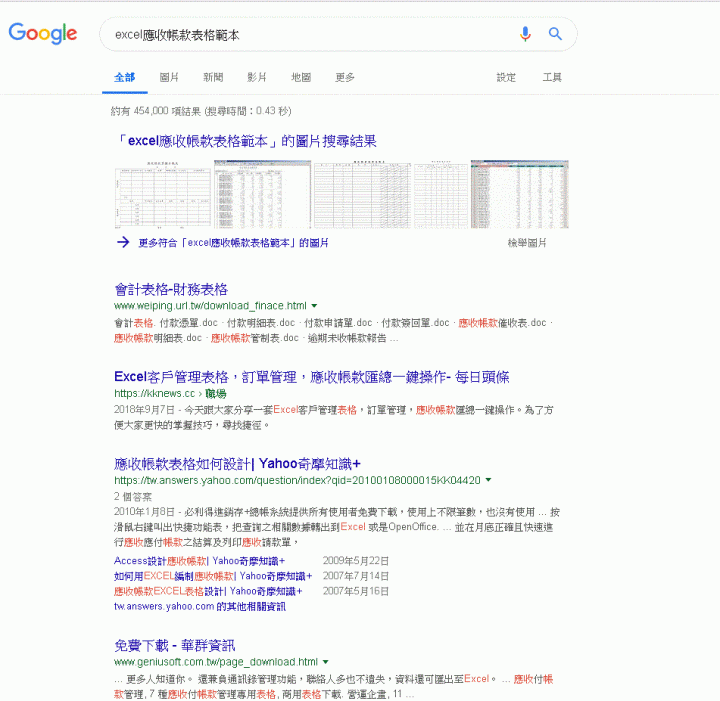Expand dropdown arrow next to weiping.url.tw URL
720x701 pixels.
(315, 306)
